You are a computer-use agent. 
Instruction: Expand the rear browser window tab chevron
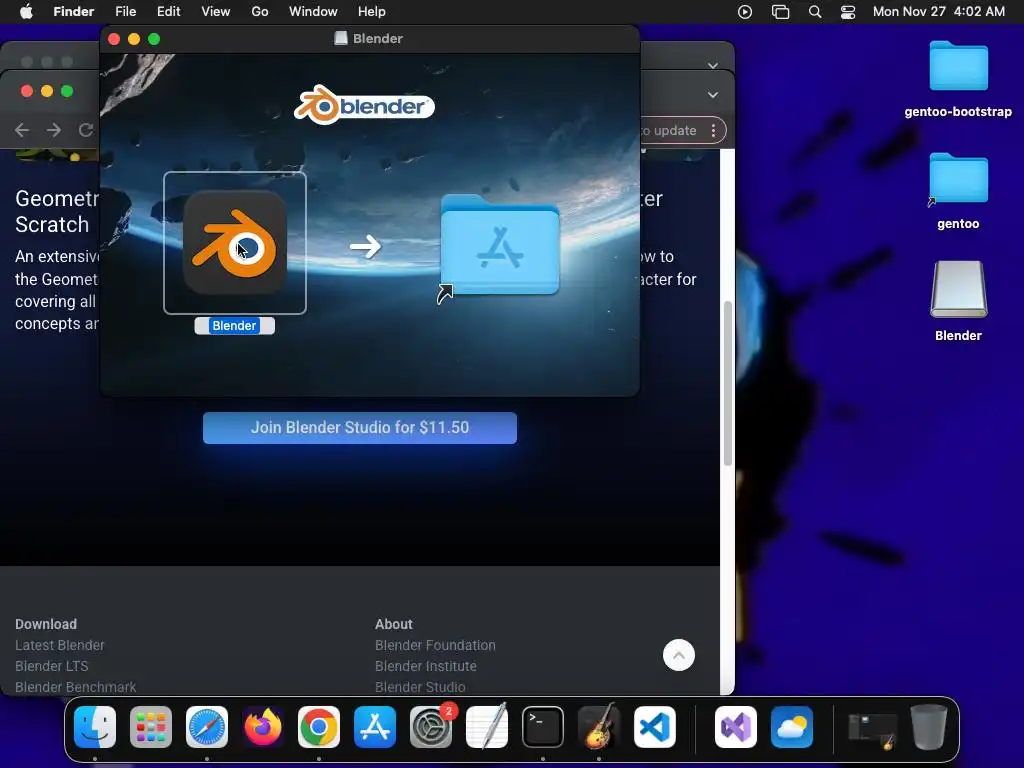[x=713, y=66]
